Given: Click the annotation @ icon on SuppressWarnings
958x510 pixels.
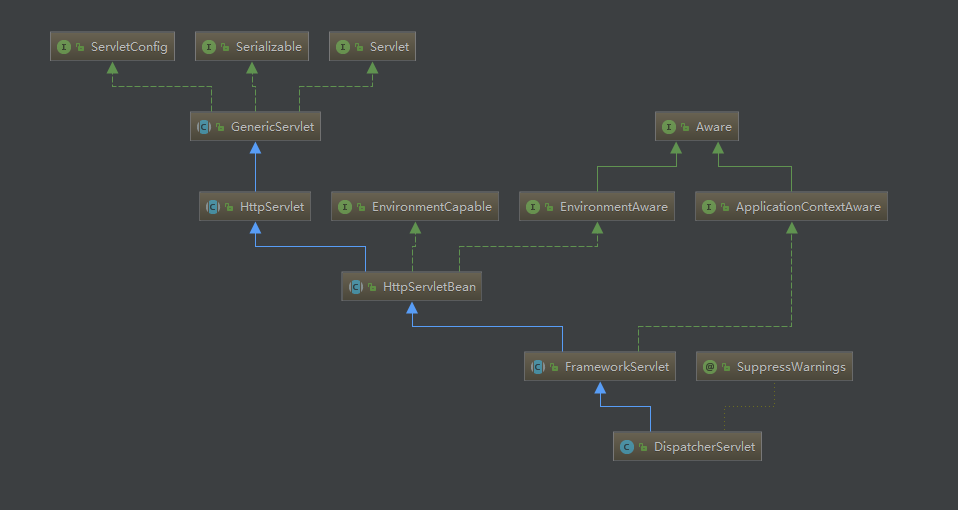Looking at the screenshot, I should click(x=710, y=367).
